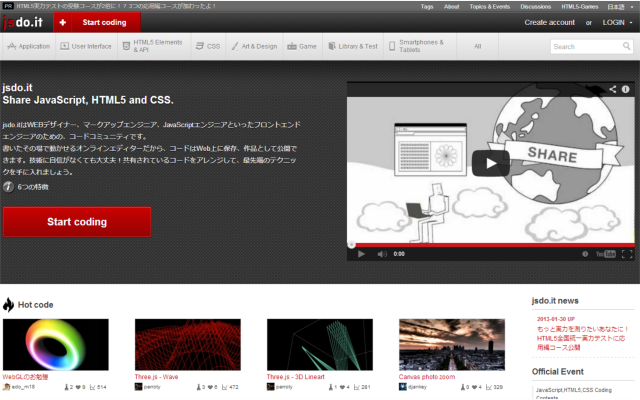Click the Search input field

pos(586,47)
